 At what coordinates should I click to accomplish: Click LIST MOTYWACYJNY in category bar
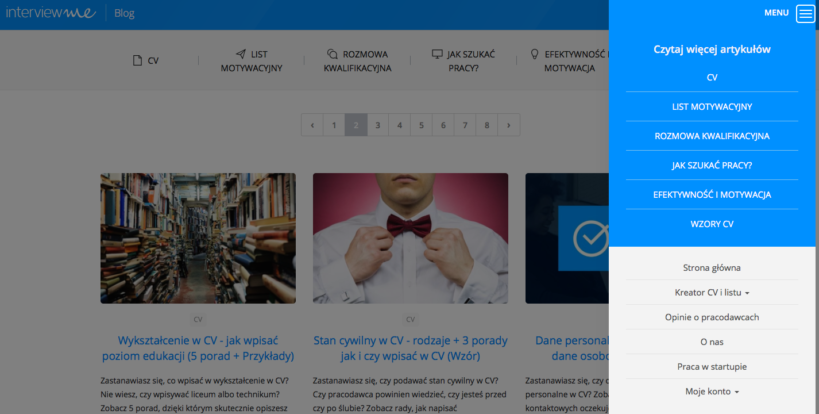click(251, 61)
